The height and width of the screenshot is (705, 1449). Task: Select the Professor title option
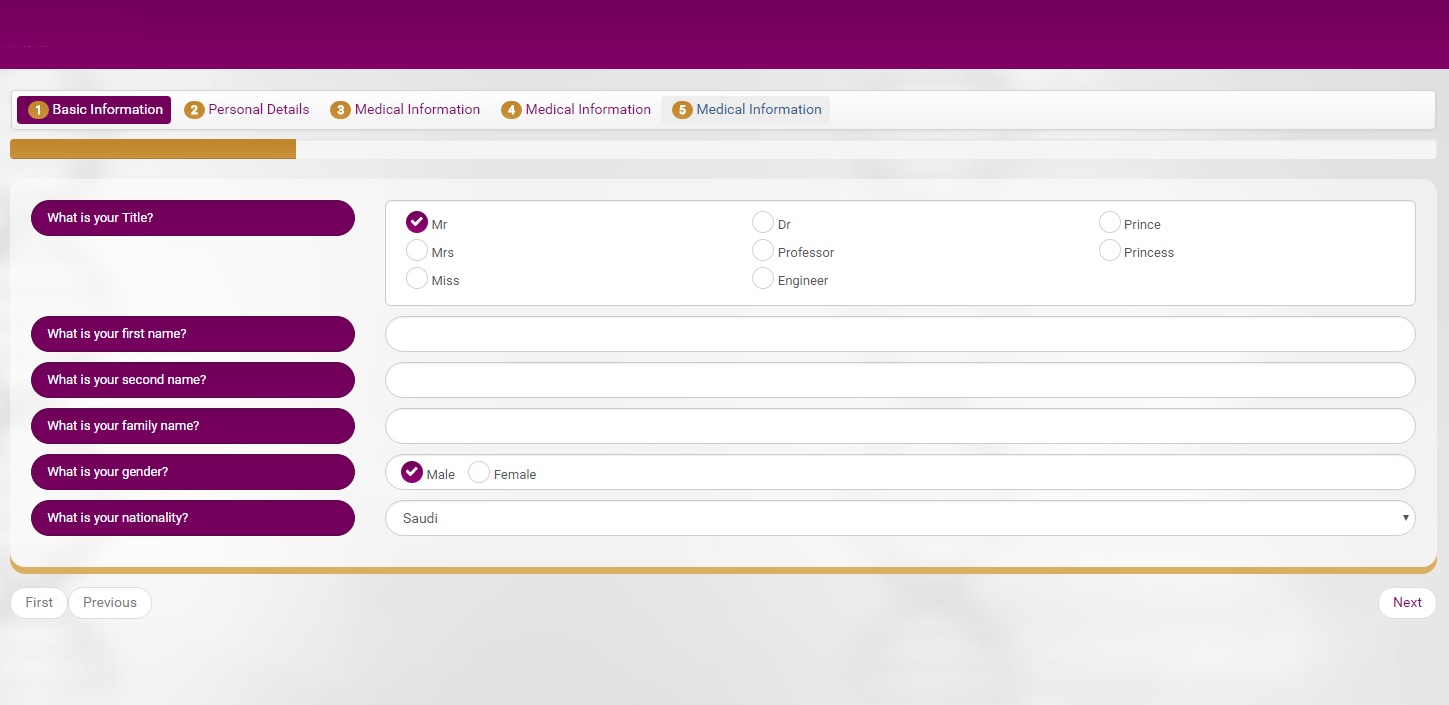pos(763,250)
